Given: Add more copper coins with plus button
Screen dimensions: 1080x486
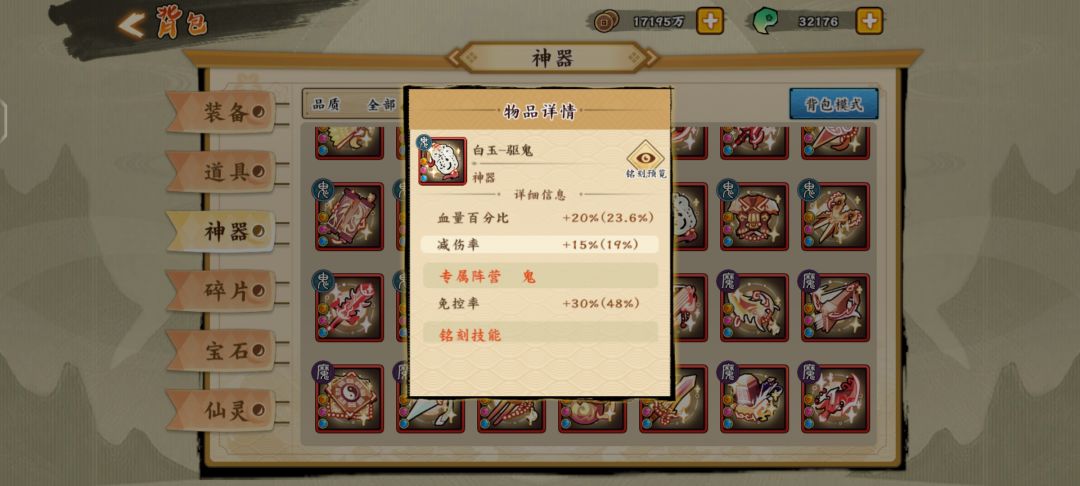Looking at the screenshot, I should tap(710, 21).
